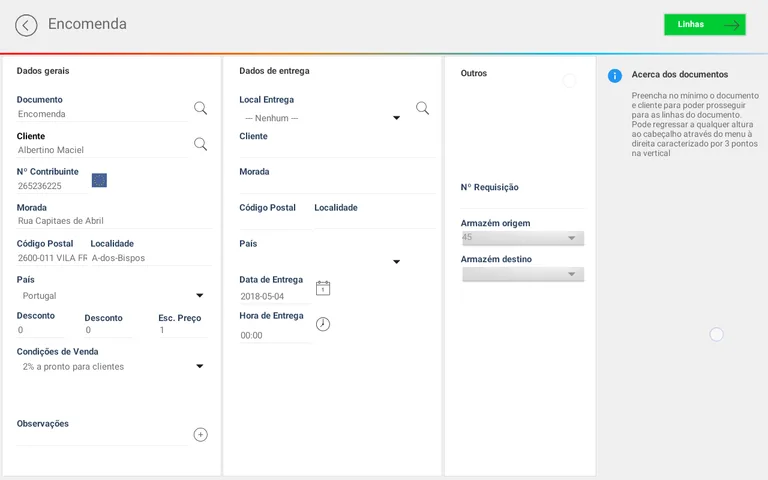Add Observações with the plus icon
Viewport: 768px width, 480px height.
[x=200, y=434]
